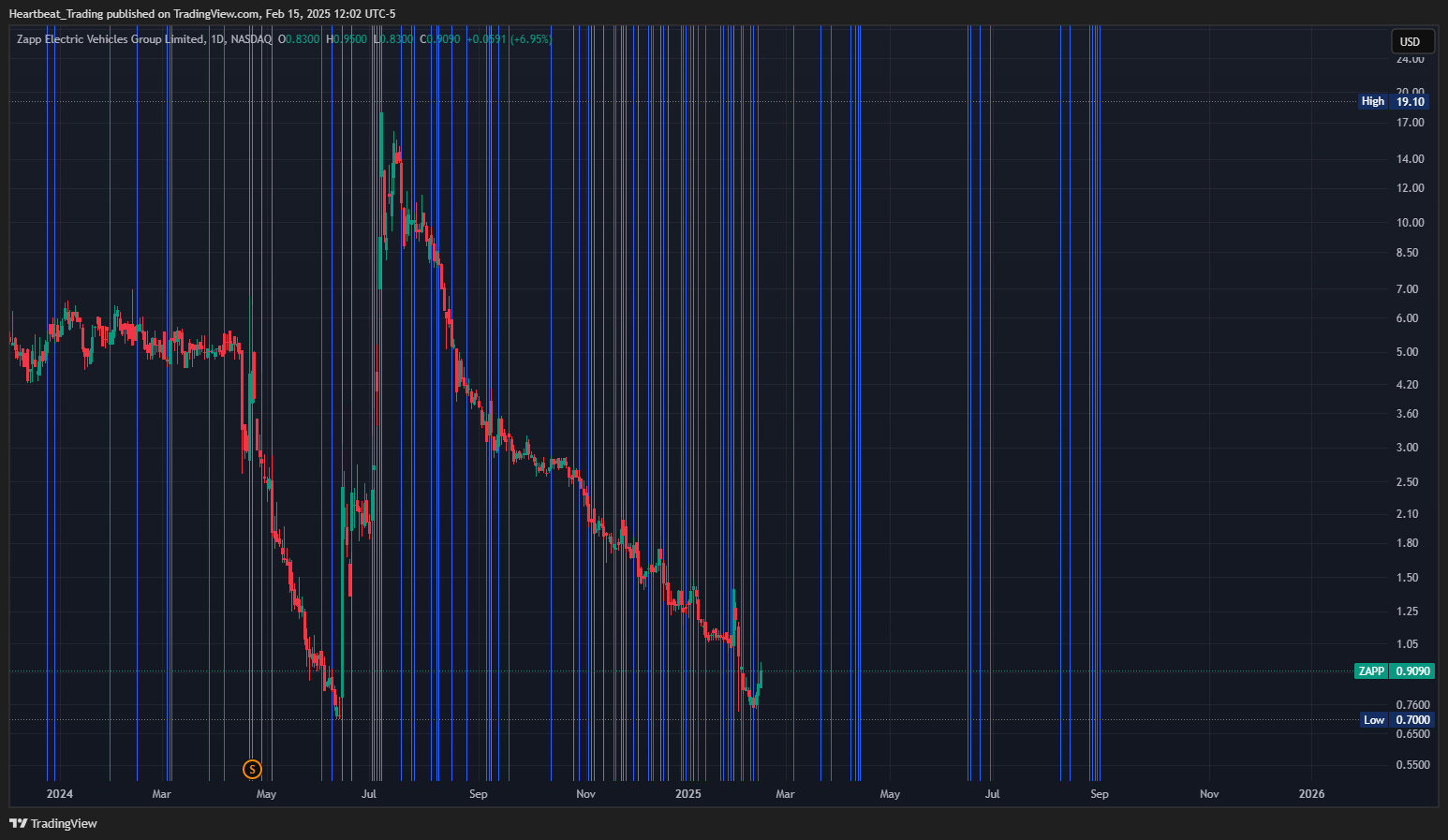Click the 0.7600 price scale label

click(1412, 705)
